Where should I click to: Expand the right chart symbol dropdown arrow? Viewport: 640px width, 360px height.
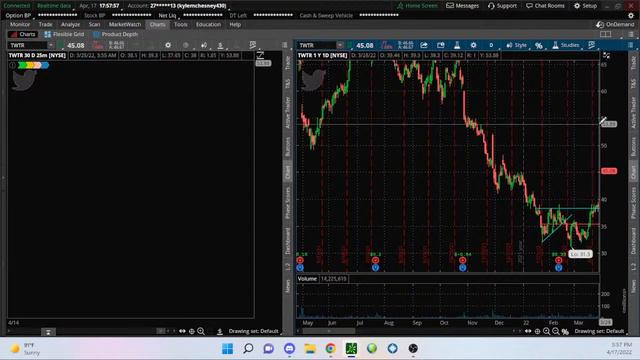[340, 45]
